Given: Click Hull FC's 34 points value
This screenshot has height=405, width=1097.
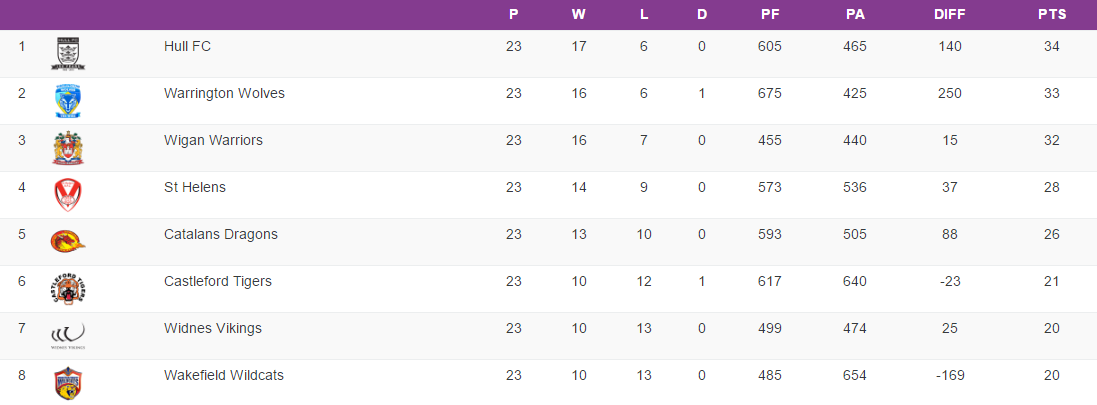Looking at the screenshot, I should tap(1052, 46).
